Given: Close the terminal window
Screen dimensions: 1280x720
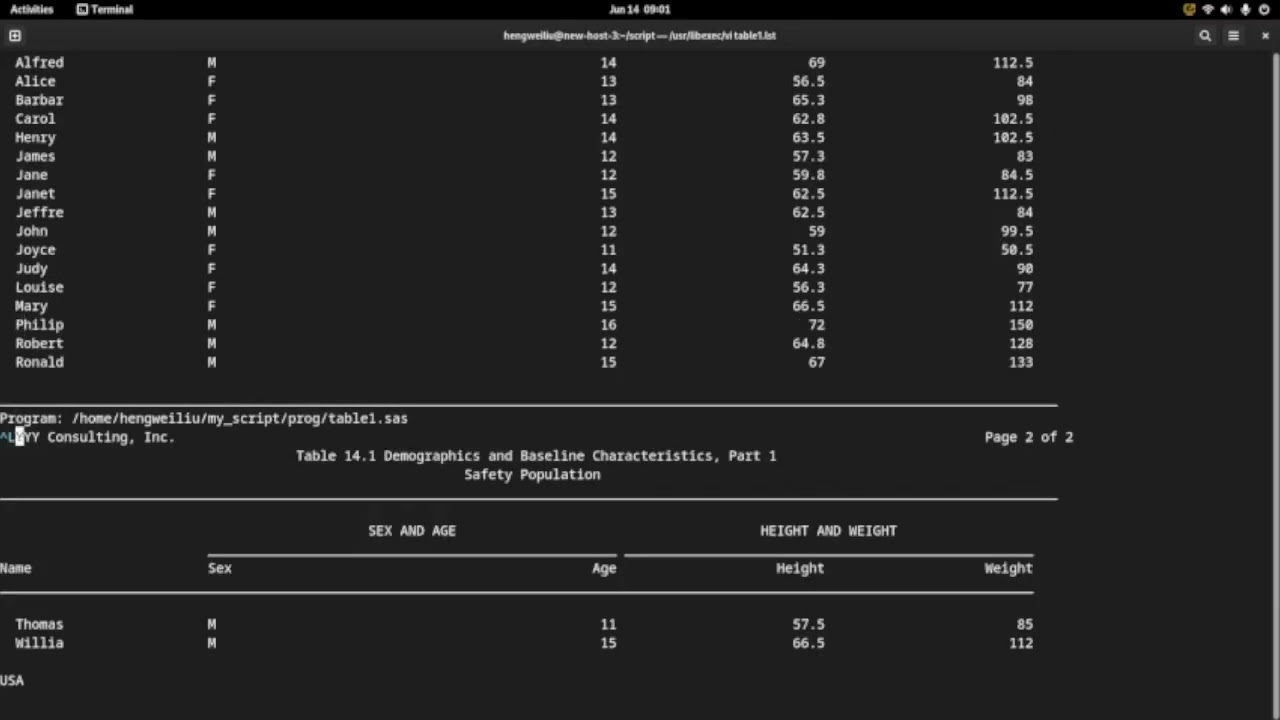Looking at the screenshot, I should pos(1265,35).
